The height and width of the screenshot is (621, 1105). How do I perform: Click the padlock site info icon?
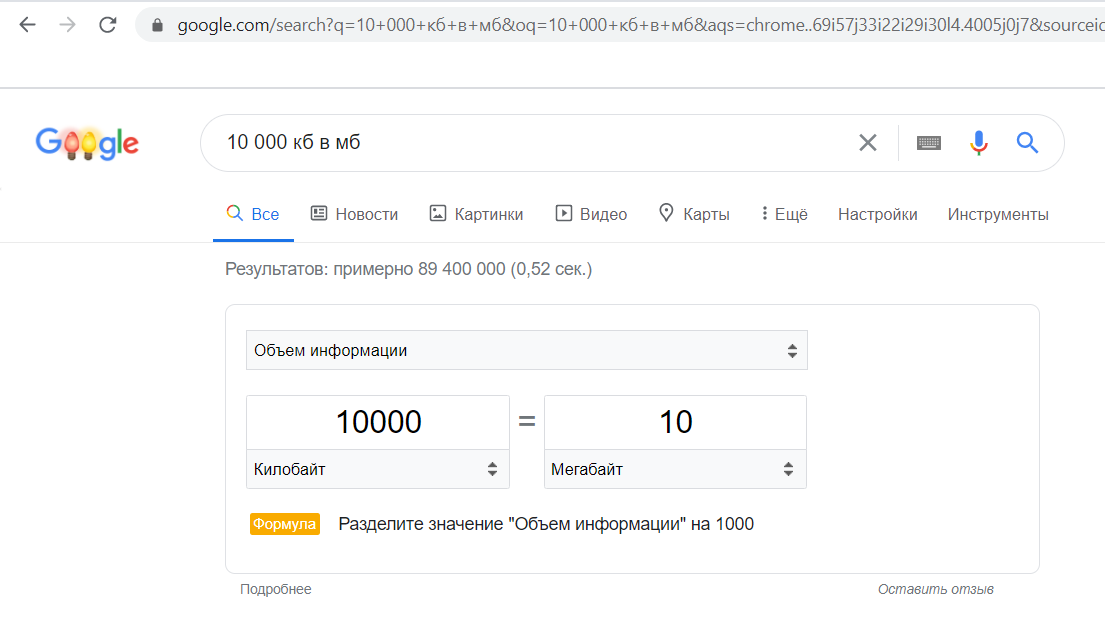point(156,25)
